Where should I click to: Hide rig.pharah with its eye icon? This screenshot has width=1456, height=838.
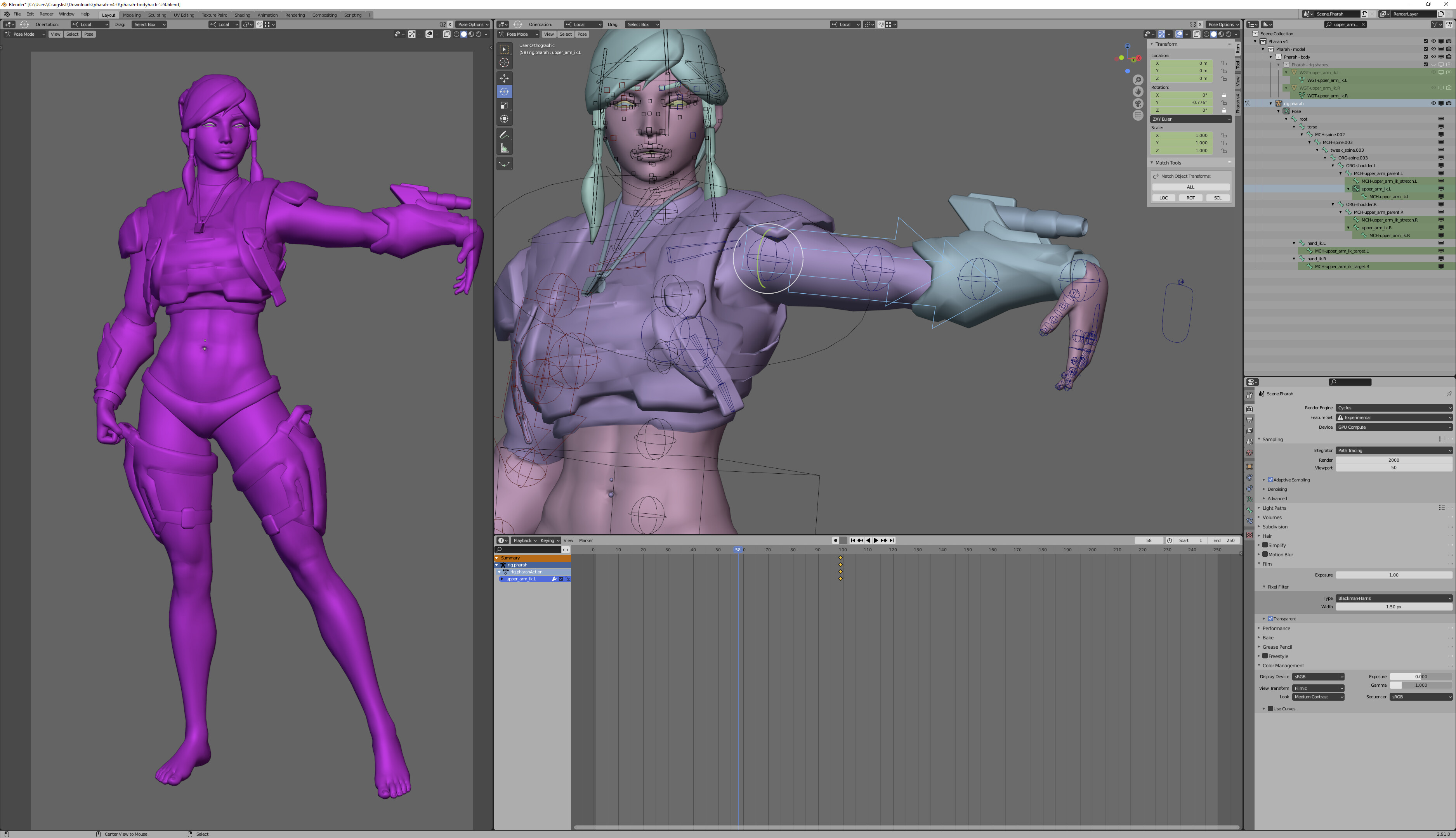(1433, 104)
